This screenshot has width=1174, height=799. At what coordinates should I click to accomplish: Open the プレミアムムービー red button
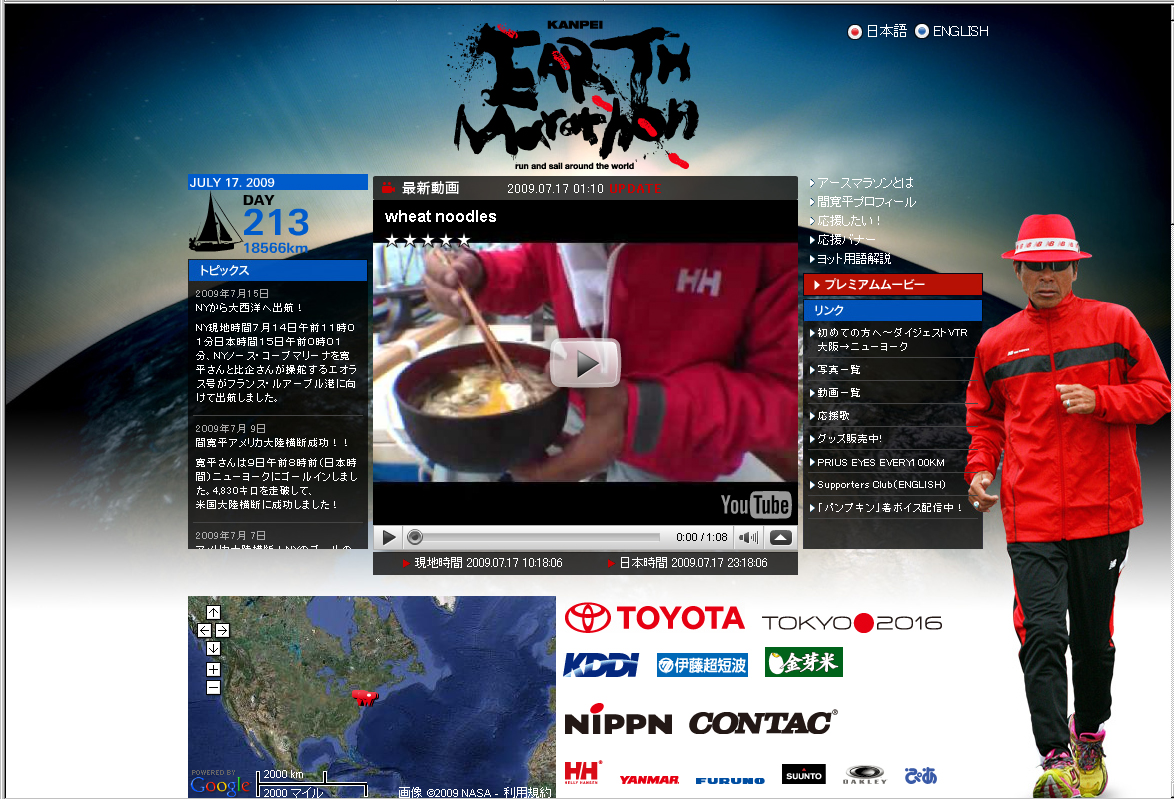click(x=892, y=285)
